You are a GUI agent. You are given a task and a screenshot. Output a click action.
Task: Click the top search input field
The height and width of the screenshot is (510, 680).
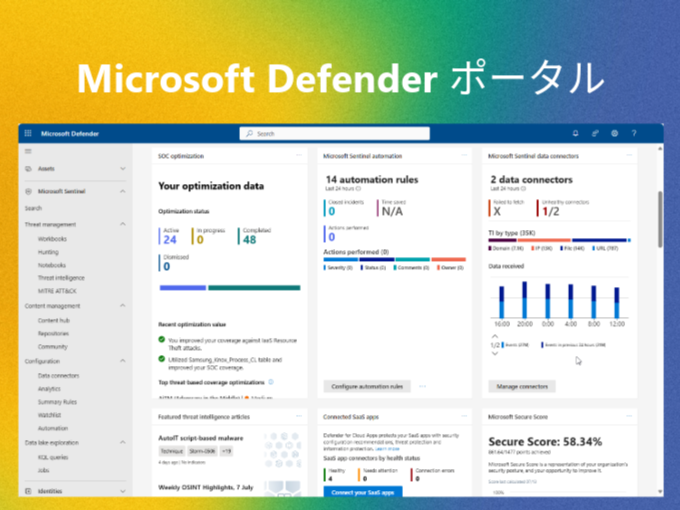334,134
